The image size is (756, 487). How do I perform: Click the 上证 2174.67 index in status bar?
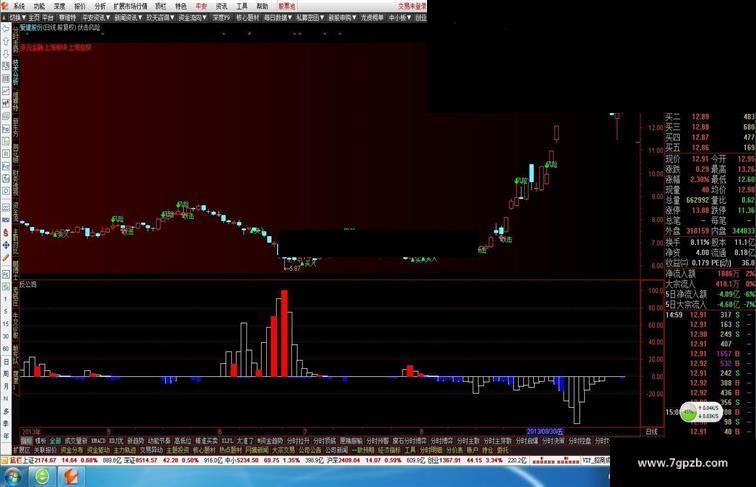click(x=40, y=460)
